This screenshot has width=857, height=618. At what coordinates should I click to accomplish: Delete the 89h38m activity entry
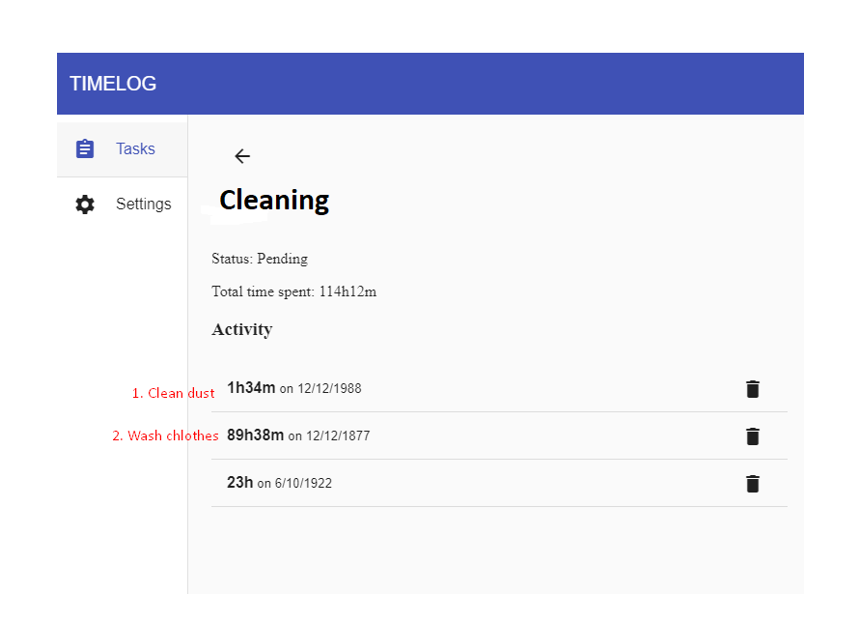753,436
